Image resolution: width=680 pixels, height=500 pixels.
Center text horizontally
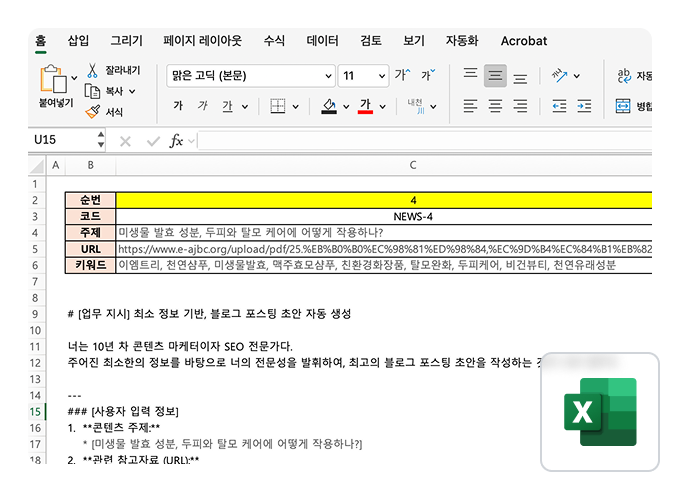495,106
